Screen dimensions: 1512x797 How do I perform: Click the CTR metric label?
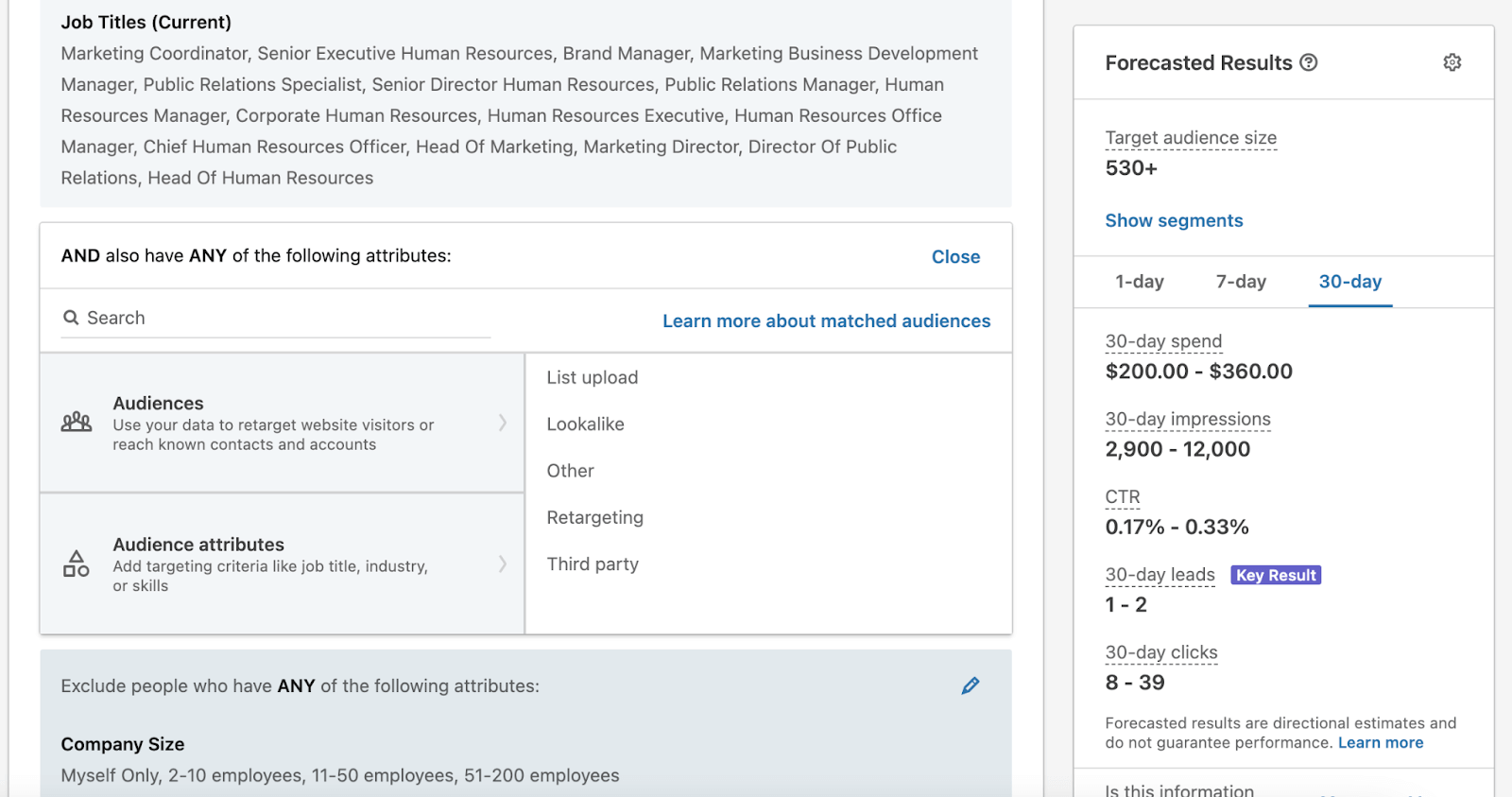coord(1123,496)
